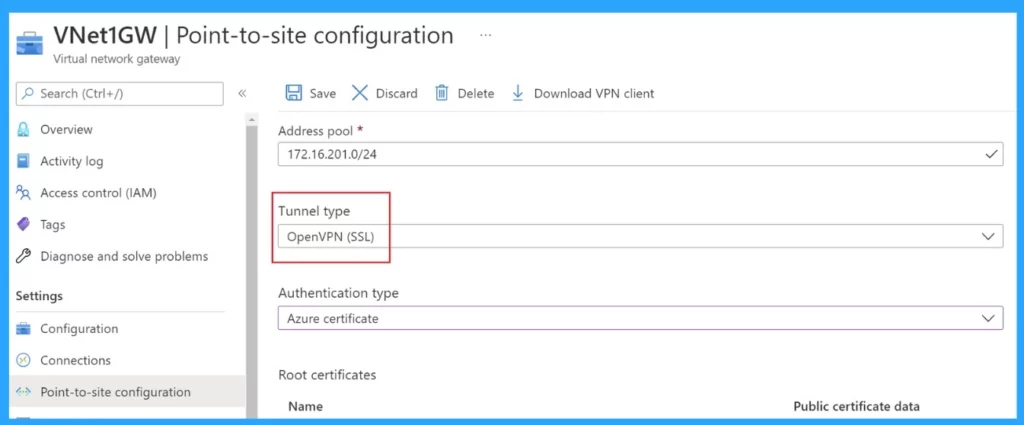This screenshot has height=425, width=1024.
Task: Click the Virtual network gateway subtitle
Action: pyautogui.click(x=116, y=59)
